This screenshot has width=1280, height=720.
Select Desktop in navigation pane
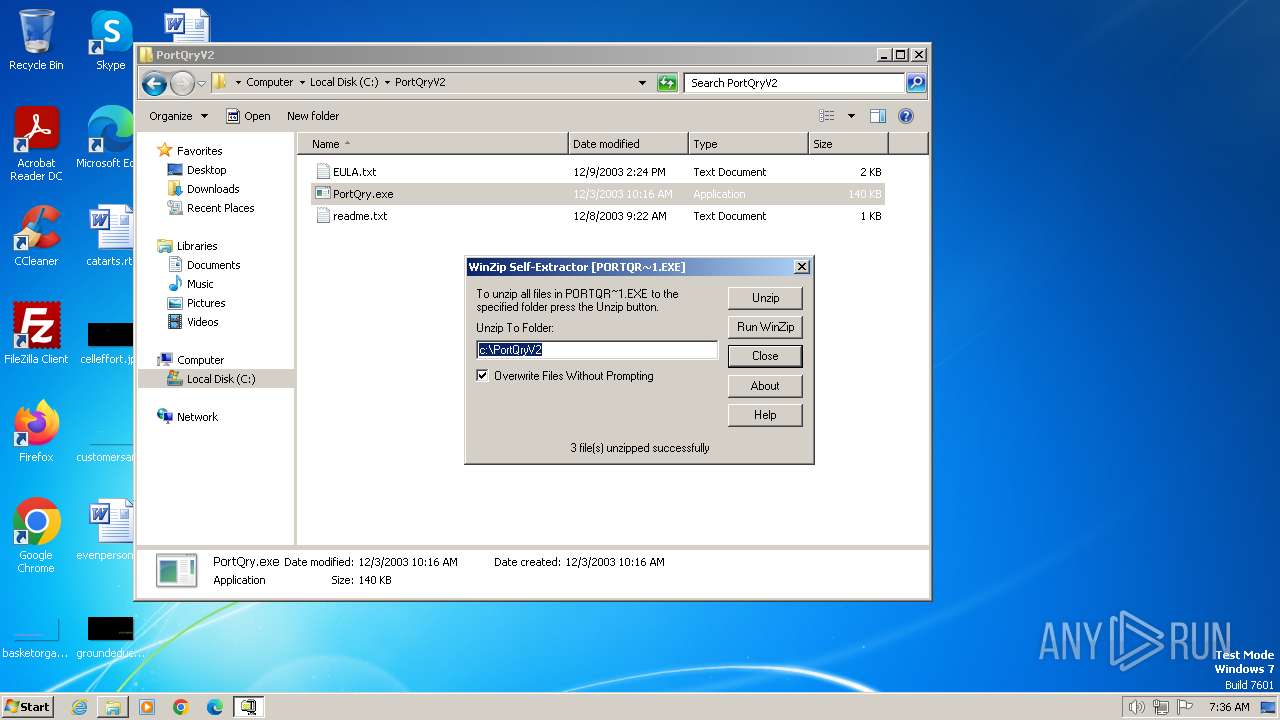pyautogui.click(x=206, y=170)
